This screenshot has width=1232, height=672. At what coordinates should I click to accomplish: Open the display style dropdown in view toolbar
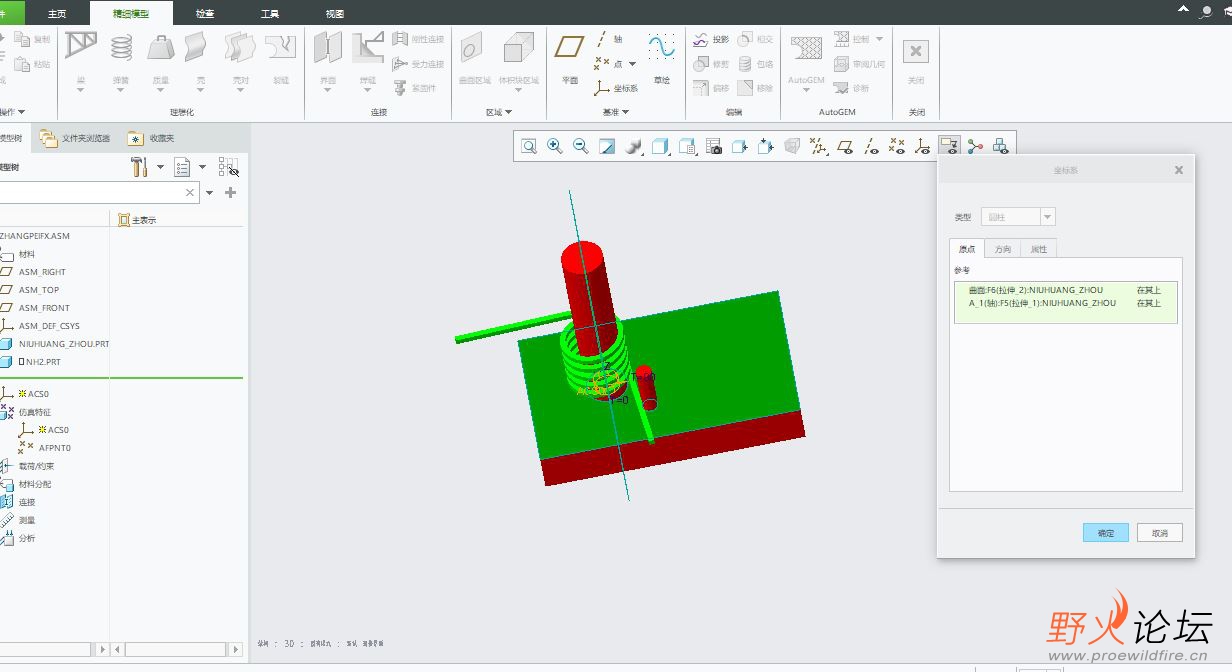click(x=660, y=146)
